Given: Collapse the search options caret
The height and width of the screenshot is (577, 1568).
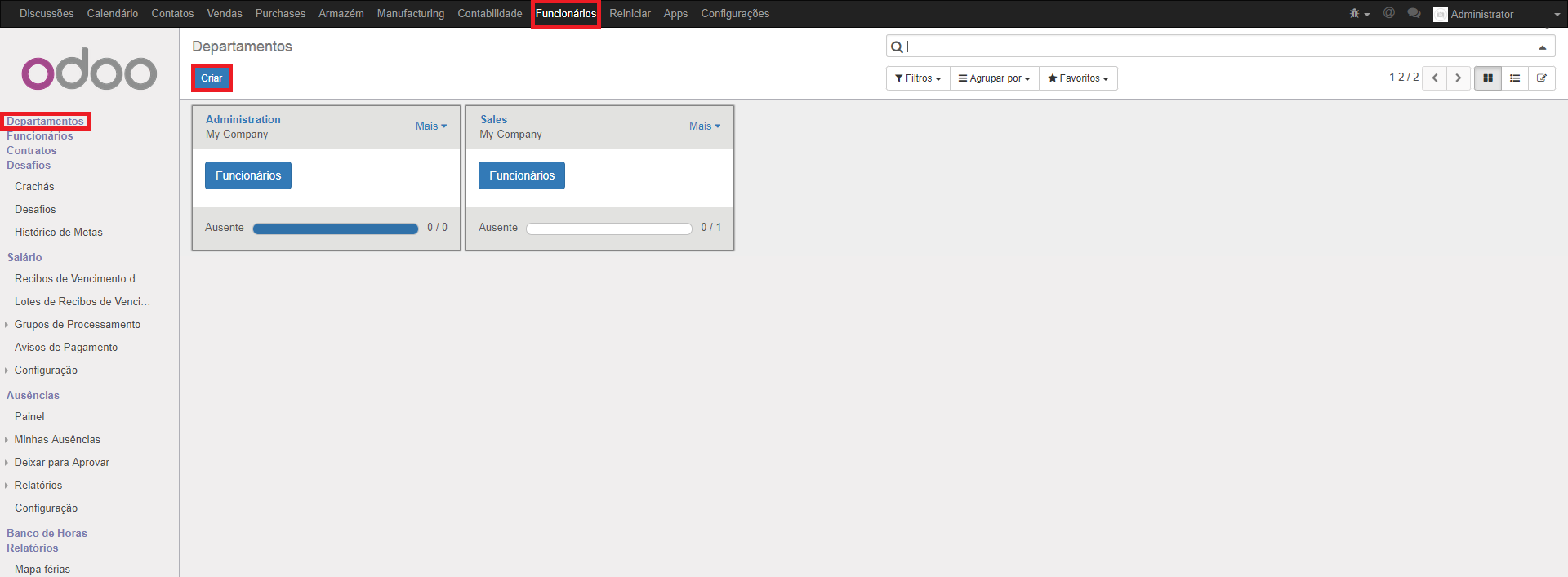Looking at the screenshot, I should click(1542, 47).
